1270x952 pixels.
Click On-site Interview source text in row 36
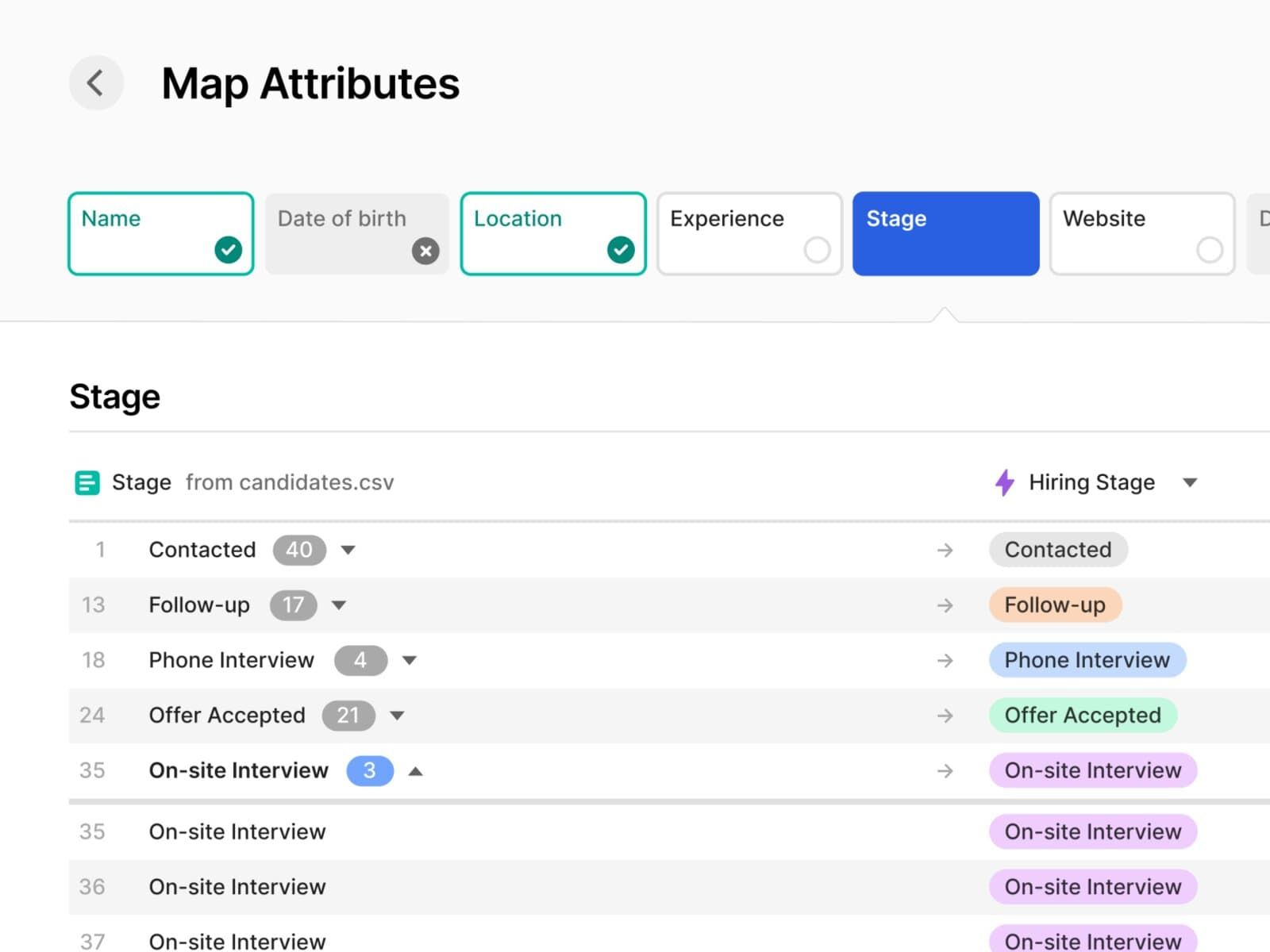click(x=237, y=887)
